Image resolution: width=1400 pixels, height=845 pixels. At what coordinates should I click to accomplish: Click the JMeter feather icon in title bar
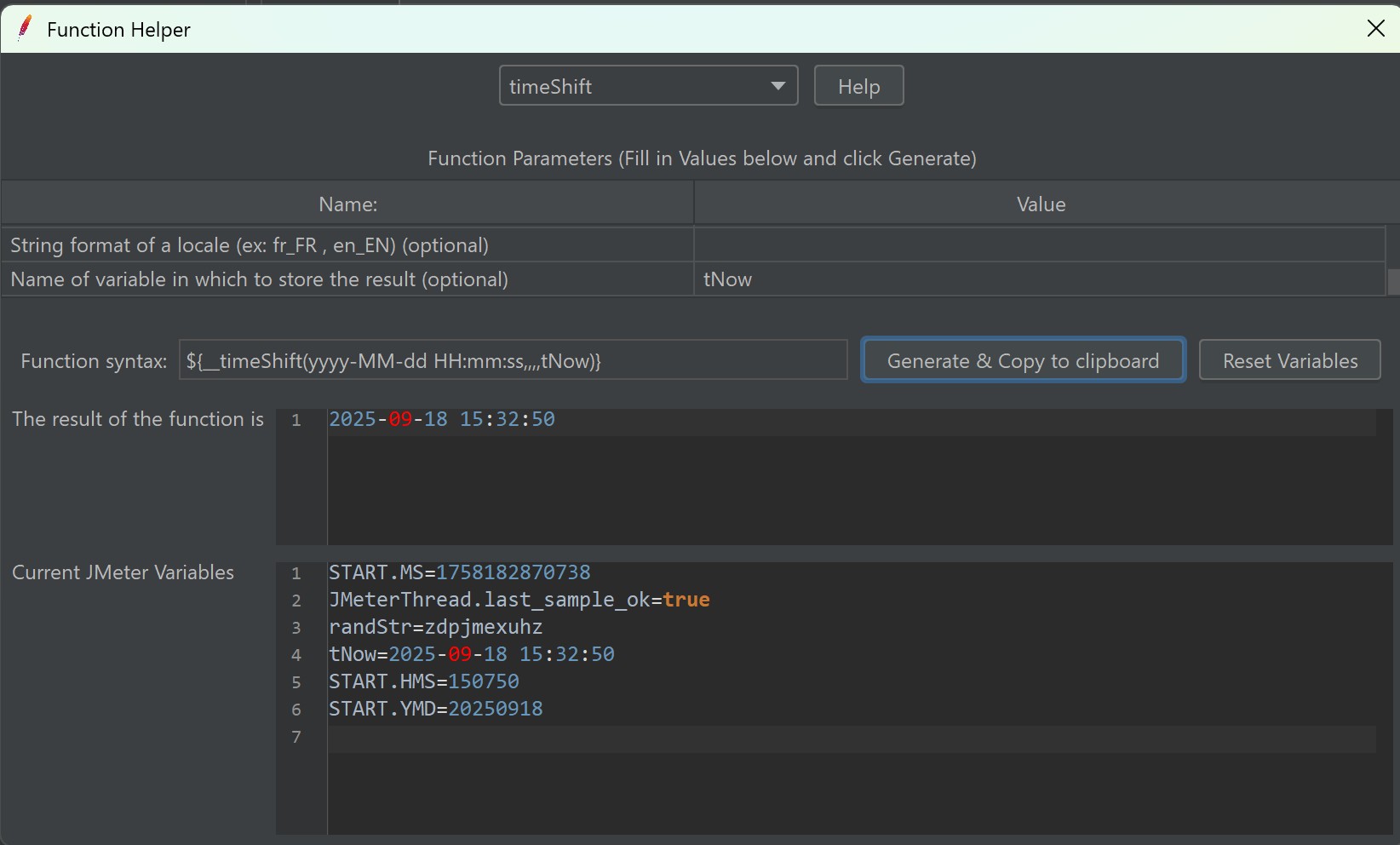click(x=25, y=28)
